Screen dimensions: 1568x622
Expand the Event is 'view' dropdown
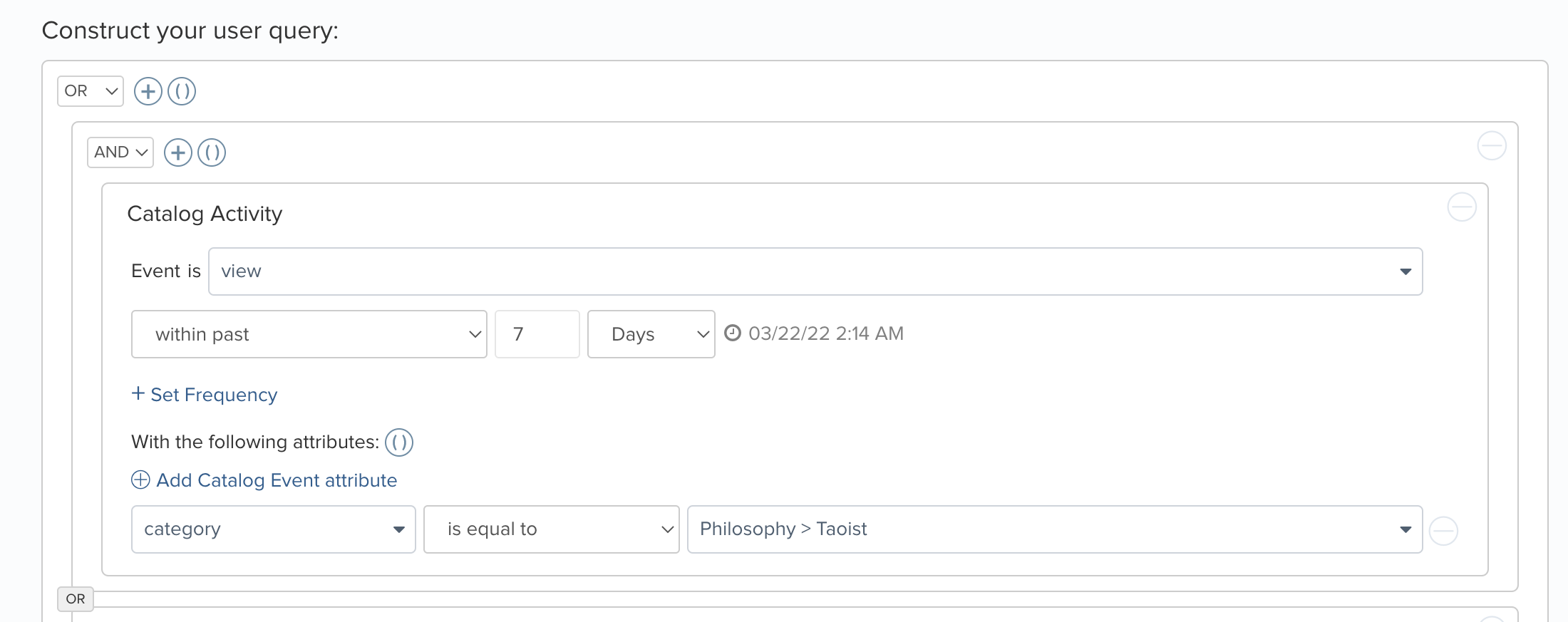click(815, 271)
